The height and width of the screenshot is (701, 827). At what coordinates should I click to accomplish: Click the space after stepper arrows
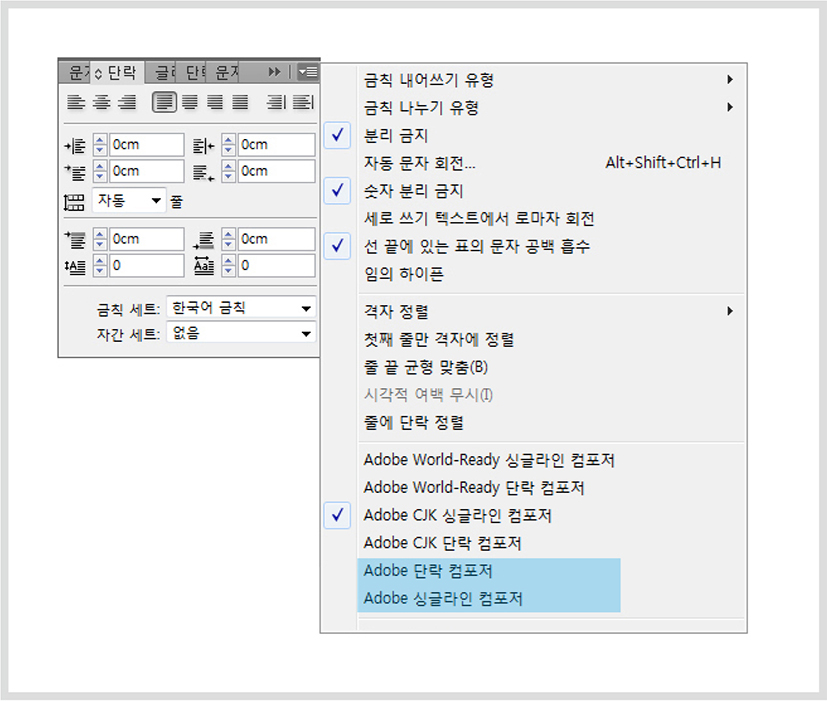click(x=228, y=239)
